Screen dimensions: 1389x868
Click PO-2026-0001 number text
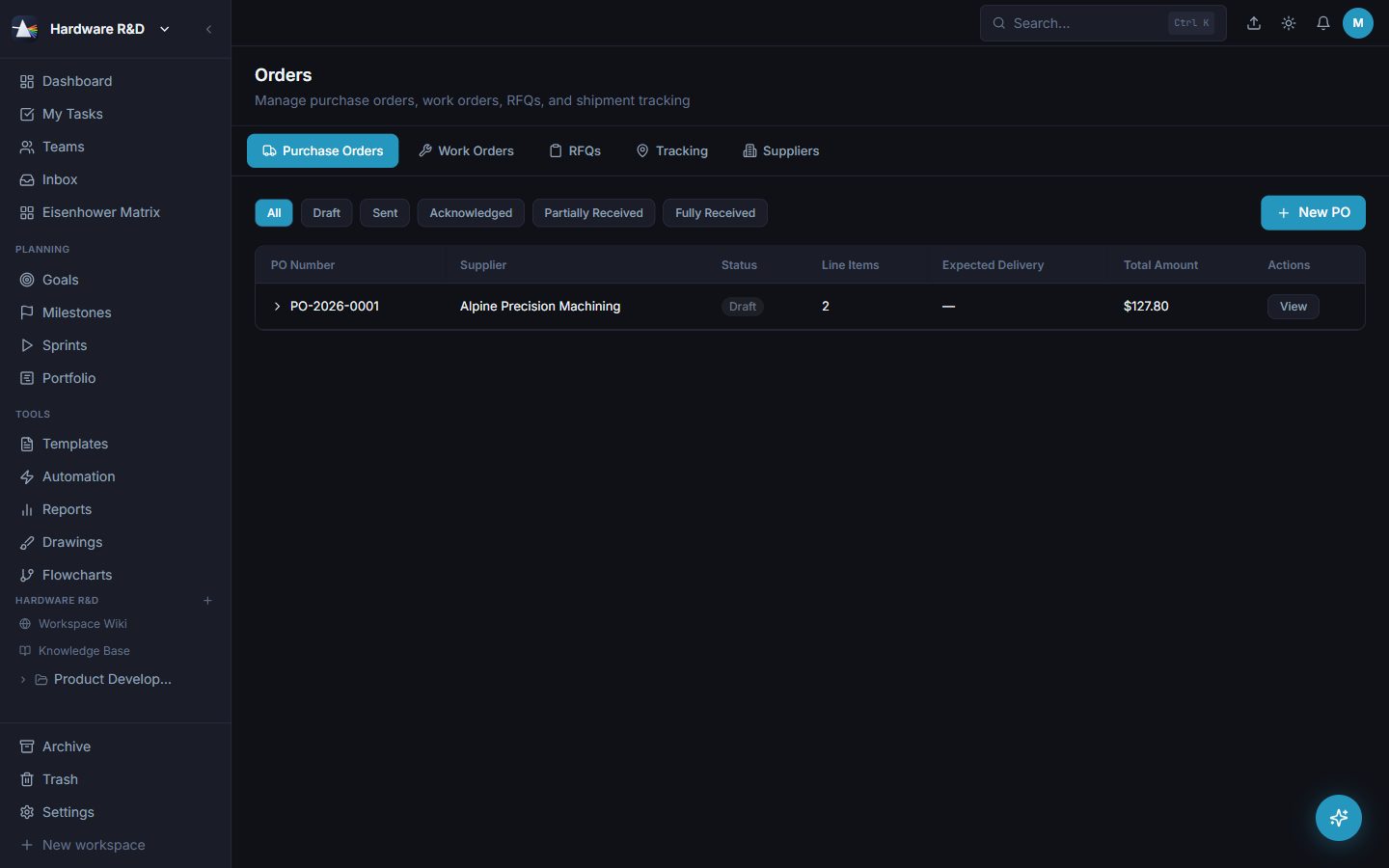coord(335,307)
